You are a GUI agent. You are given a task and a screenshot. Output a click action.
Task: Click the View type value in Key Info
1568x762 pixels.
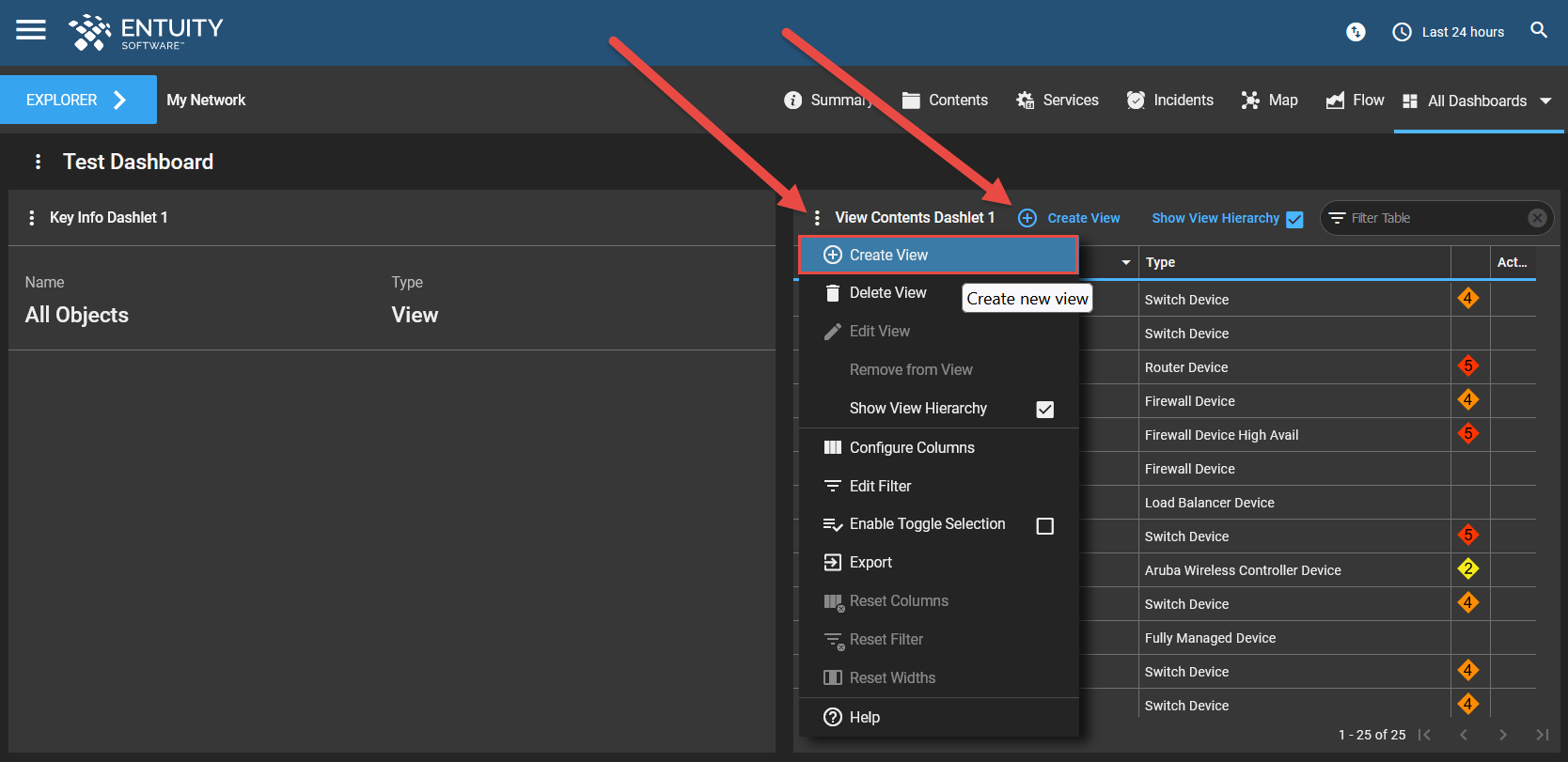pos(415,315)
